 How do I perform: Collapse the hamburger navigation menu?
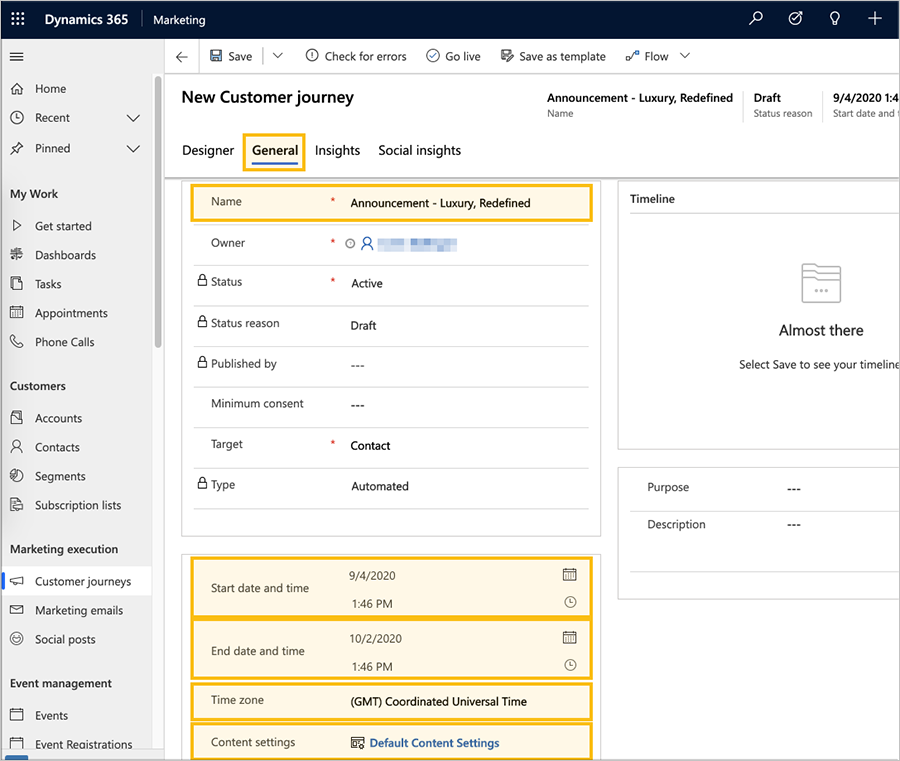pyautogui.click(x=17, y=57)
